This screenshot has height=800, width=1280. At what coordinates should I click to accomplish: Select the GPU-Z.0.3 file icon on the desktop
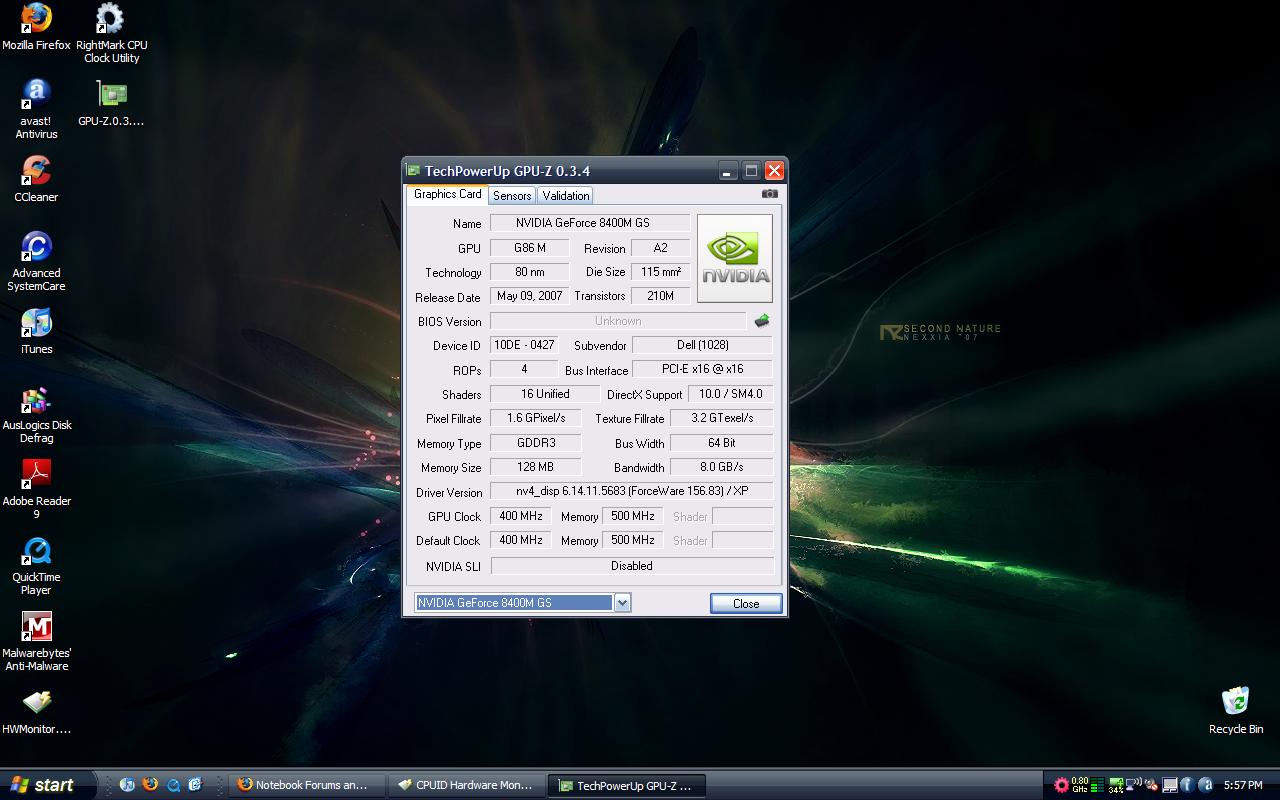click(x=111, y=103)
